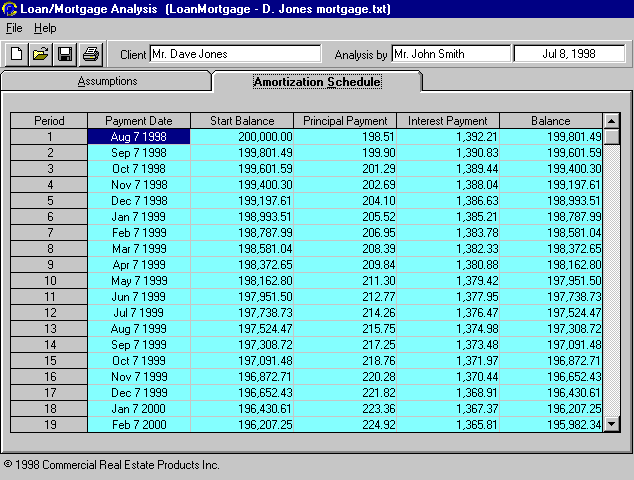Click principal payment cell 198.51
Screen dimensions: 634x480
[345, 137]
